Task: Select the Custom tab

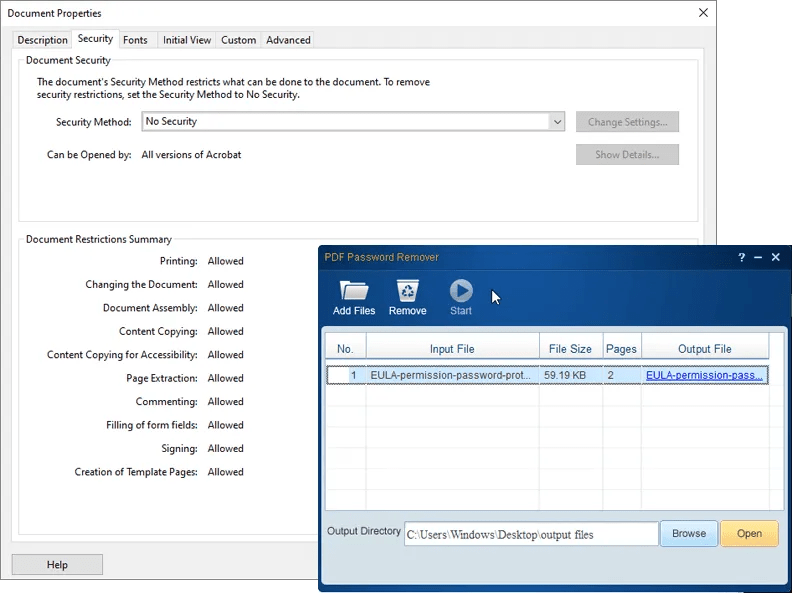Action: [x=239, y=40]
